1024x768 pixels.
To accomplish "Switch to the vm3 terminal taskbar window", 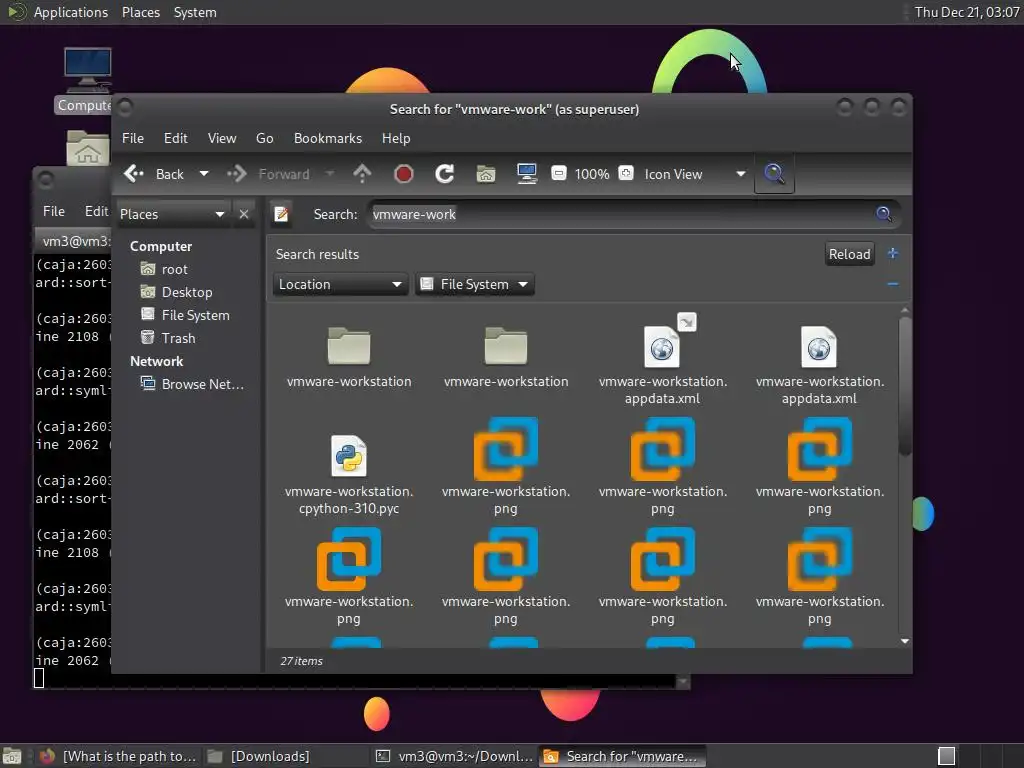I will tap(455, 756).
